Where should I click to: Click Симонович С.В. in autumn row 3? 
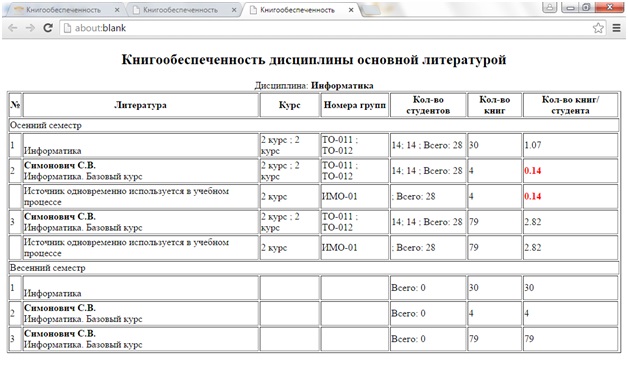point(60,217)
